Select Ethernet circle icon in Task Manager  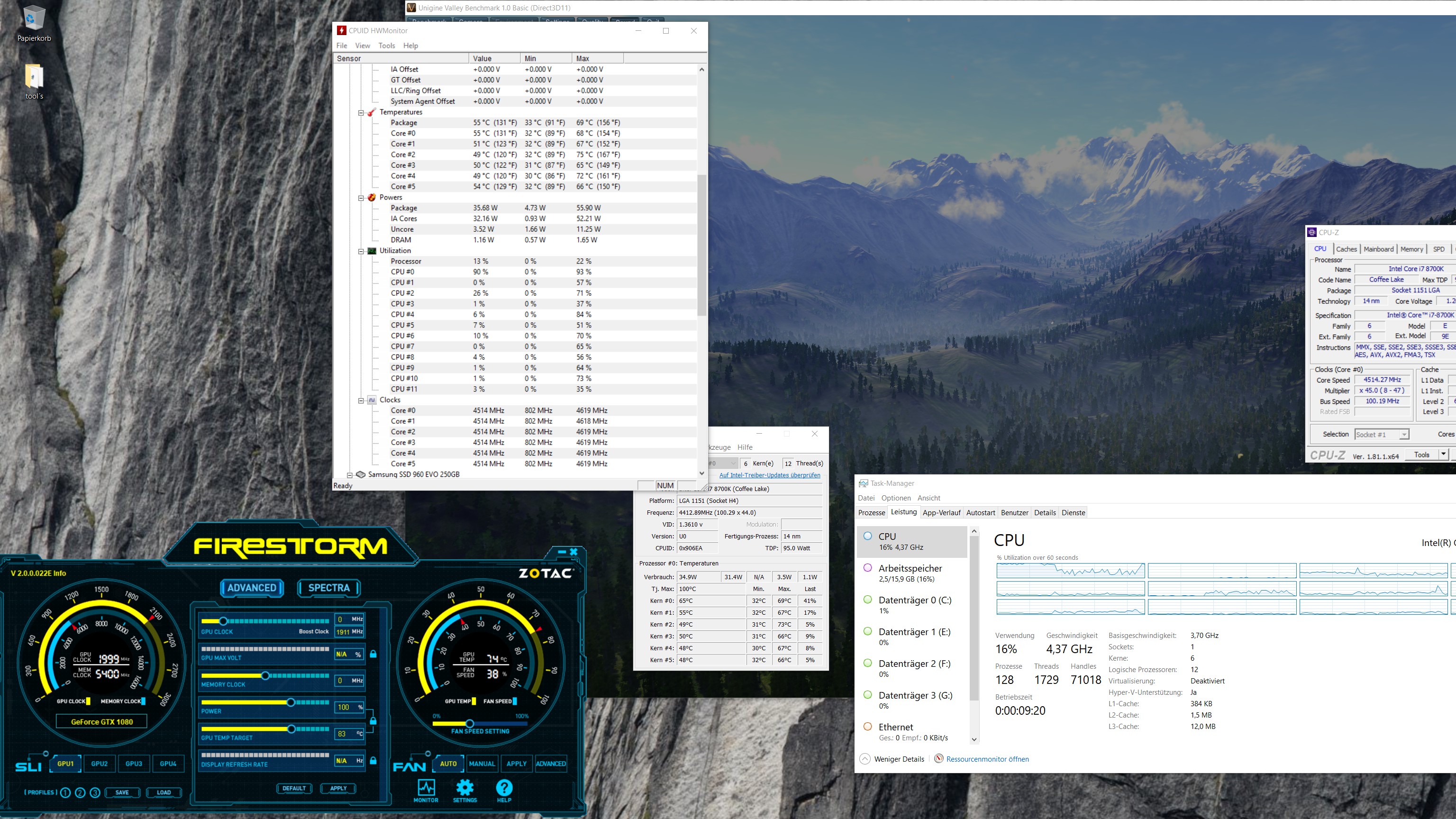(868, 726)
